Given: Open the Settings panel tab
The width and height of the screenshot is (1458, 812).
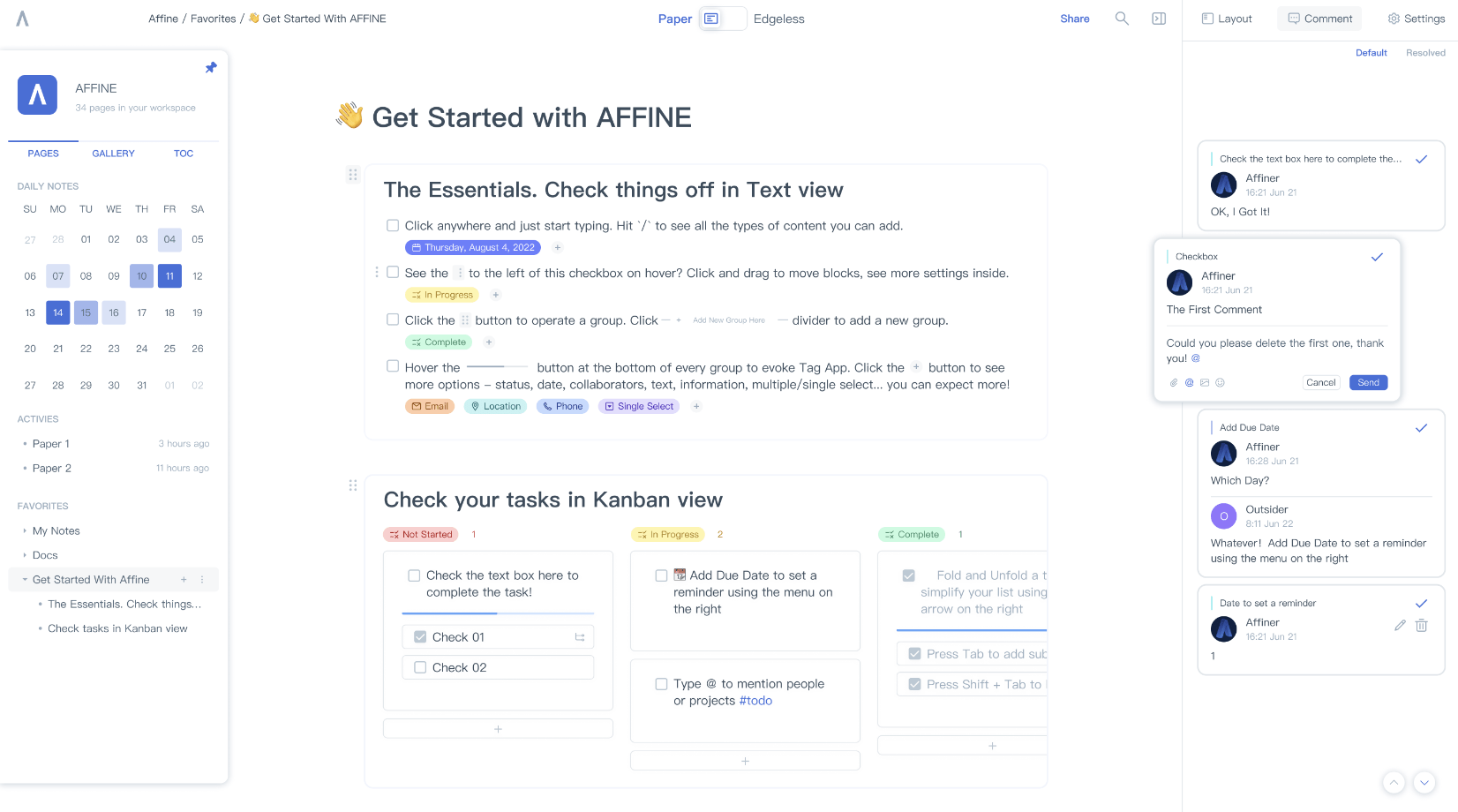Looking at the screenshot, I should coord(1416,19).
